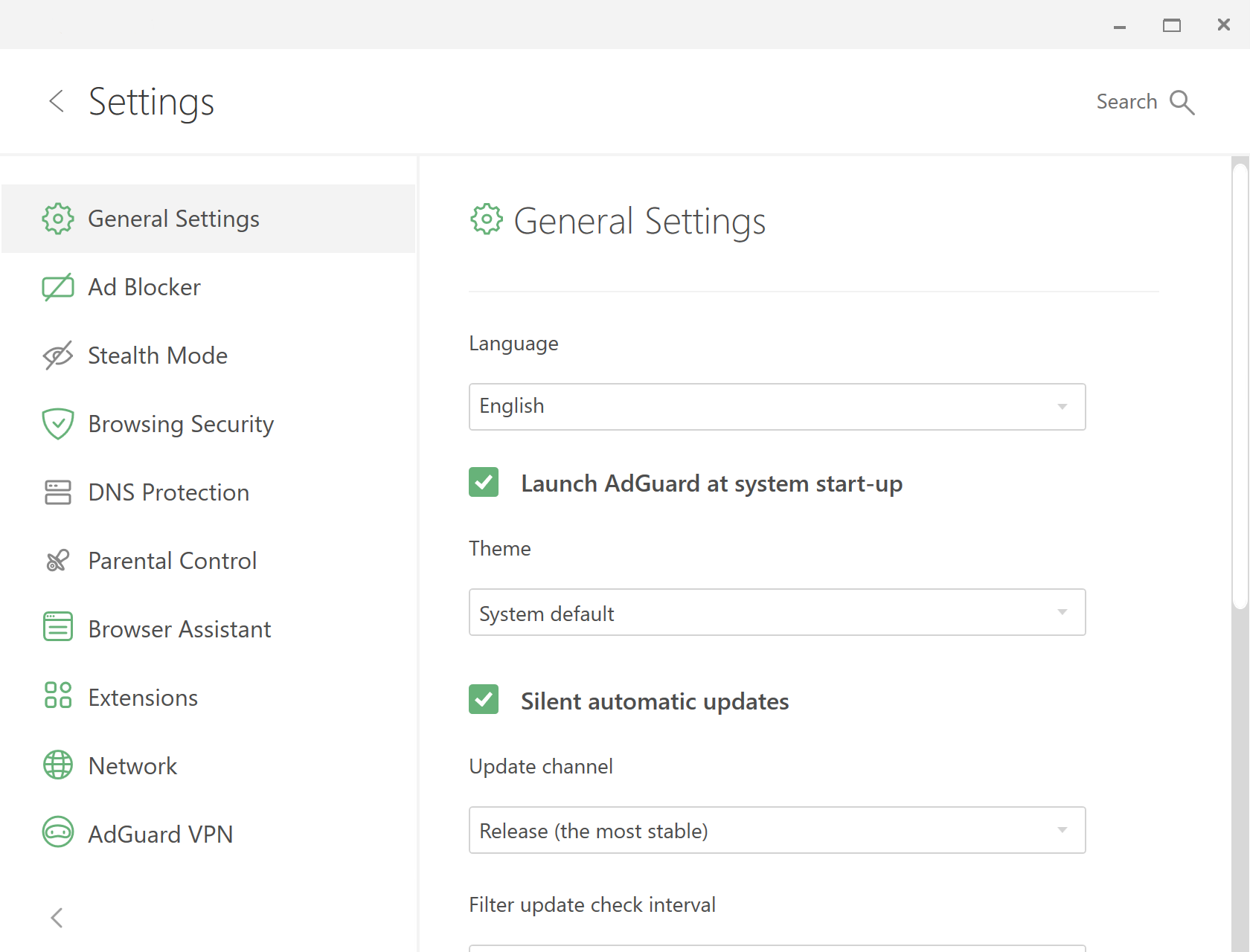Click the Launch AdGuard at system start-up label
This screenshot has height=952, width=1250.
point(711,483)
